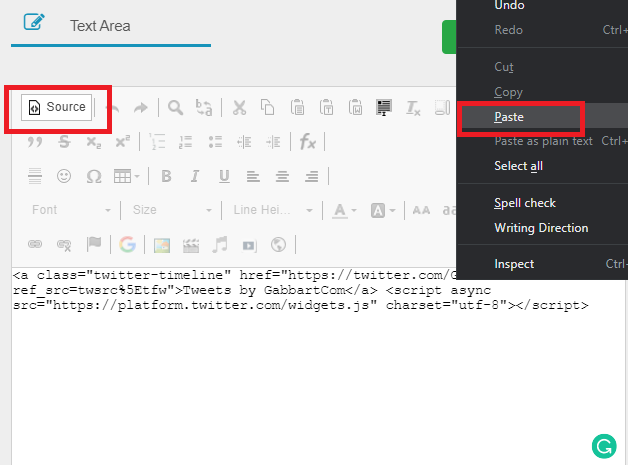The image size is (628, 465).
Task: Choose Cut in context menu
Action: click(543, 66)
